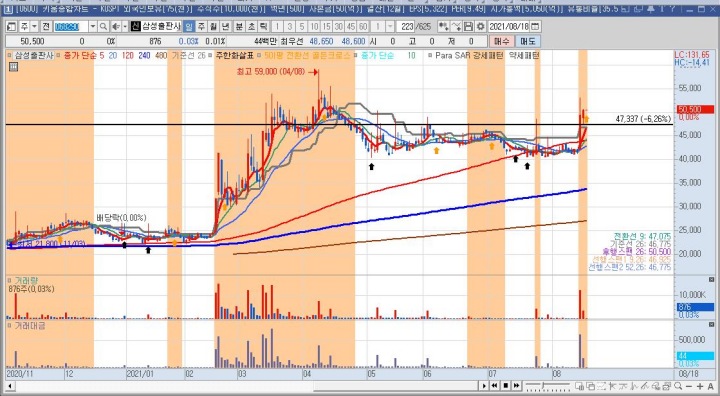Screen dimensions: 720x396
Task: Click the 2021/08/18 date field
Action: (x=509, y=27)
